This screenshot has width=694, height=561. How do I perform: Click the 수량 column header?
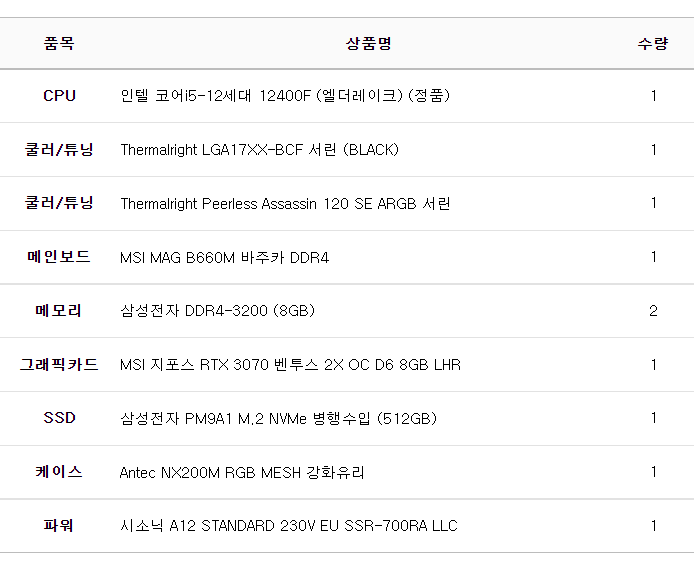pyautogui.click(x=653, y=43)
